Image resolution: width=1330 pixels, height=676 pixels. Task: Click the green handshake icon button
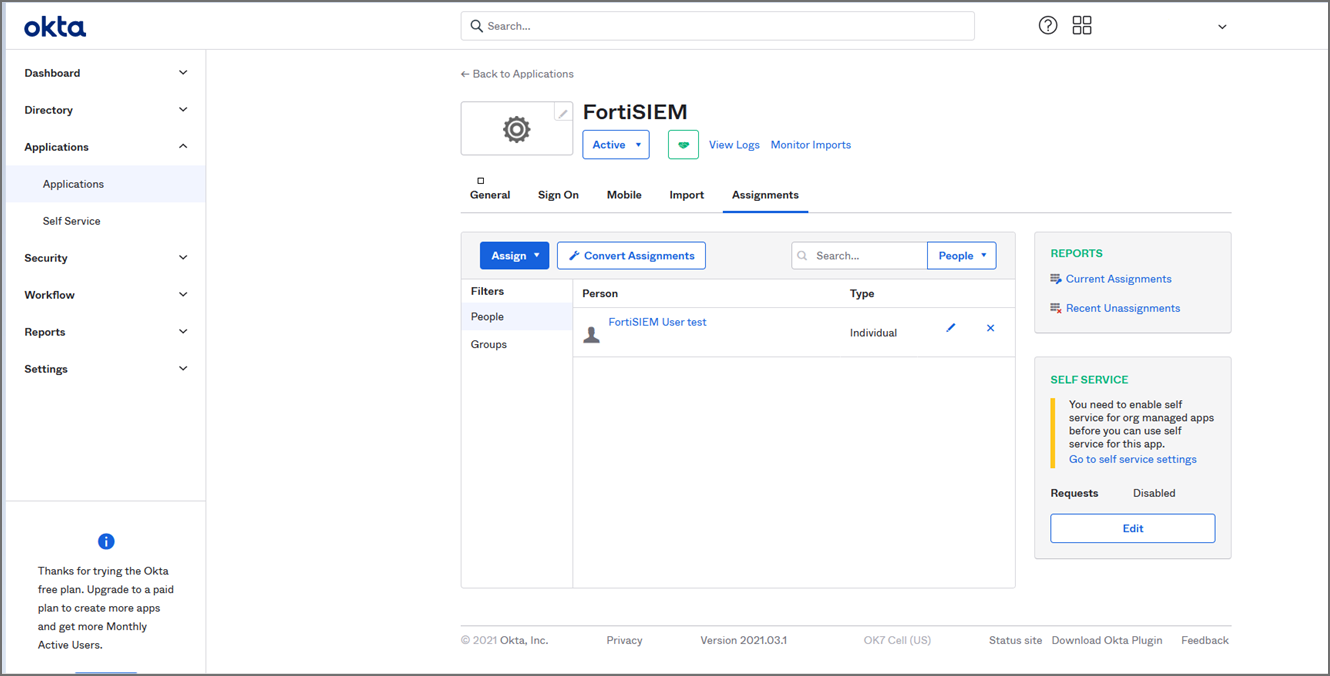pyautogui.click(x=683, y=145)
